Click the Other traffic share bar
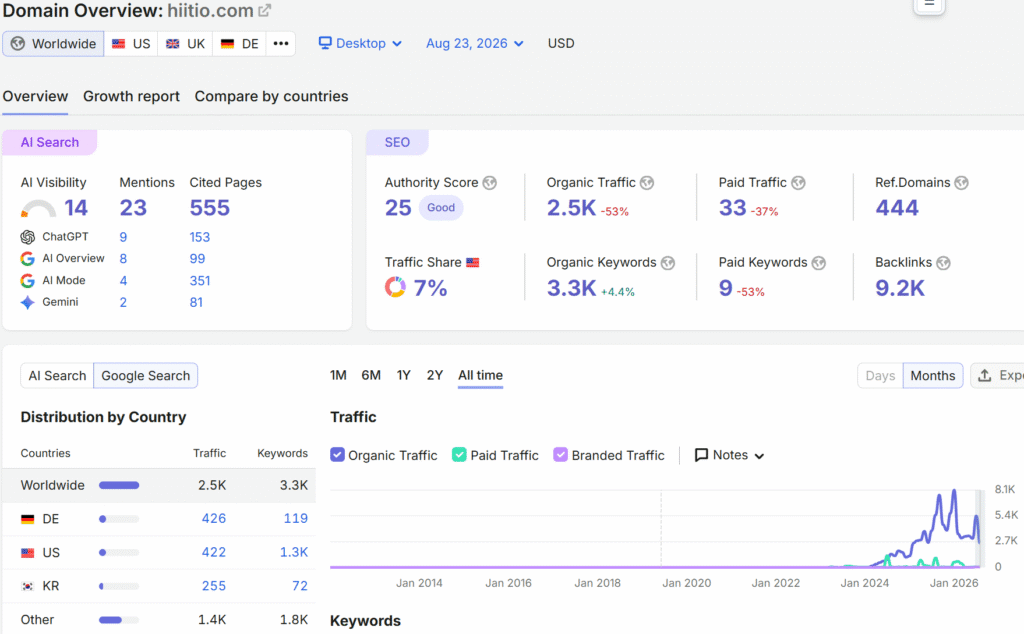The image size is (1024, 634). 119,620
